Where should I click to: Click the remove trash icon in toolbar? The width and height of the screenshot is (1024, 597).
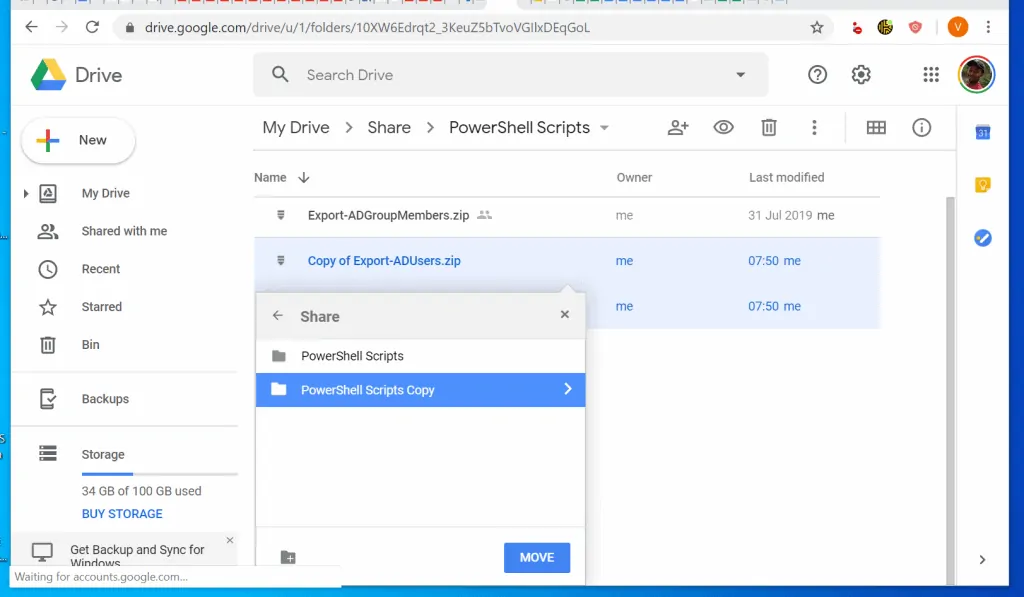(768, 127)
